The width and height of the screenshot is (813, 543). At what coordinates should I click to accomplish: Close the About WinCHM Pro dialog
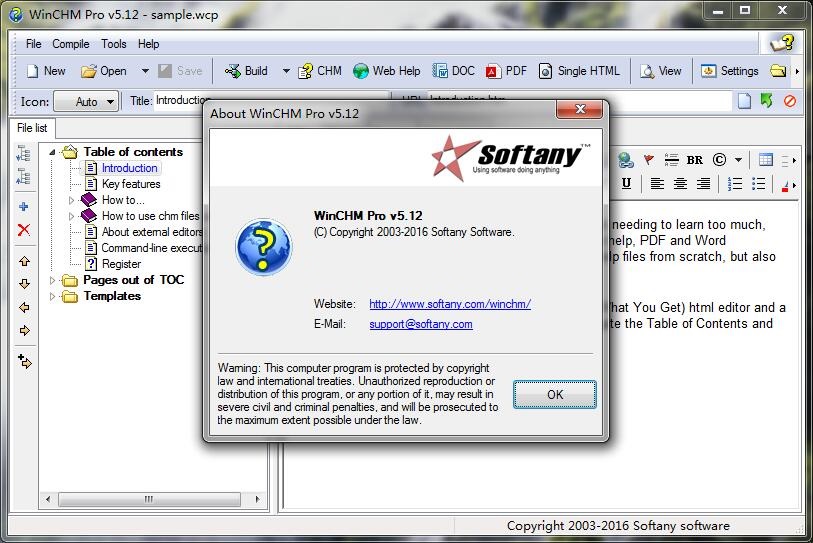(580, 109)
